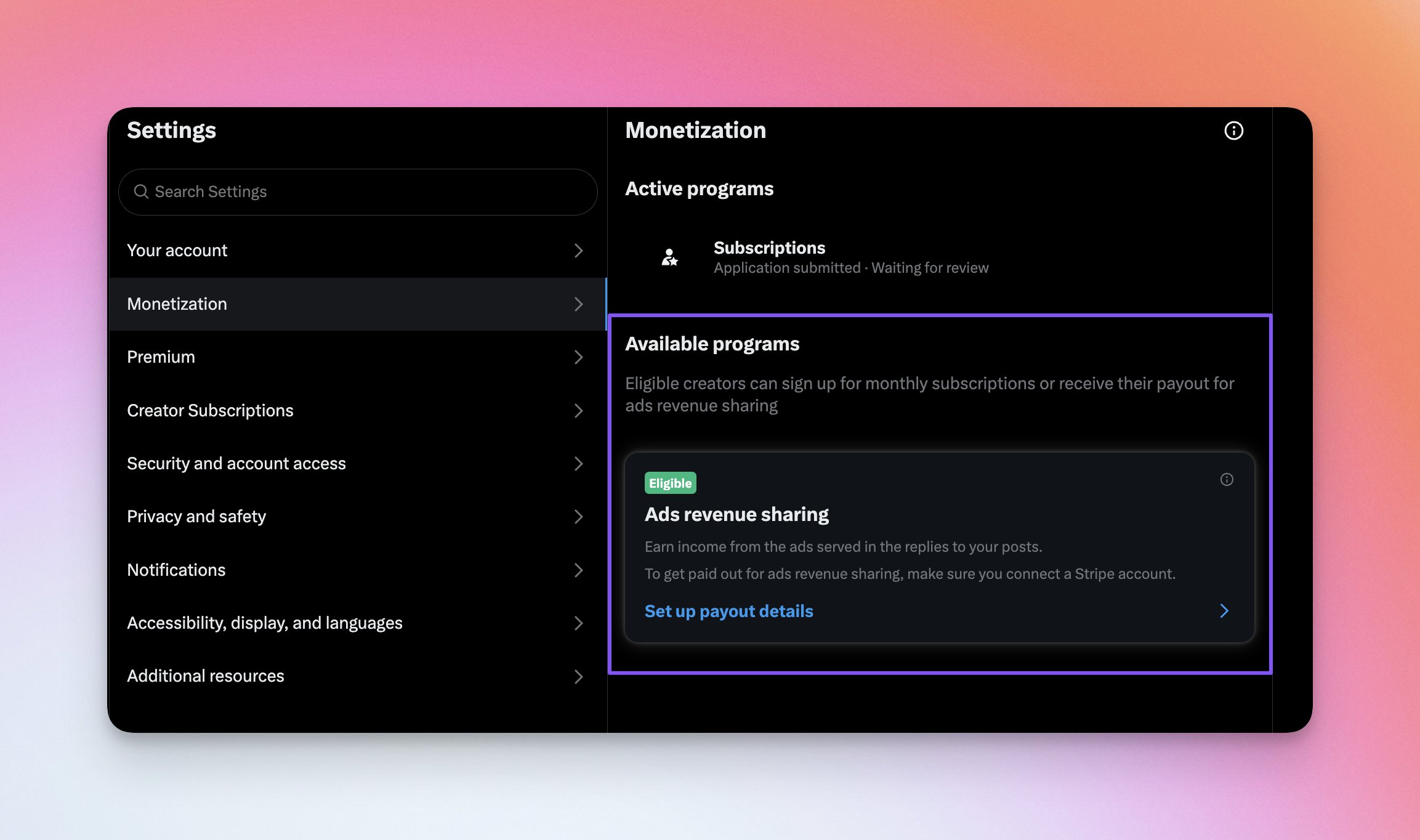The height and width of the screenshot is (840, 1420).
Task: Click the blue chevron beside Set up payout details
Action: (x=1224, y=611)
